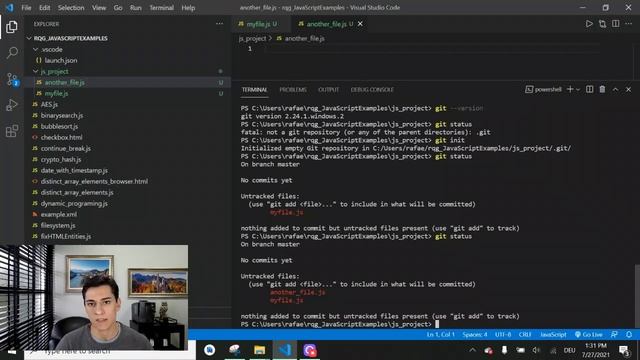The height and width of the screenshot is (360, 640).
Task: Run the current file with play icon
Action: pos(589,24)
